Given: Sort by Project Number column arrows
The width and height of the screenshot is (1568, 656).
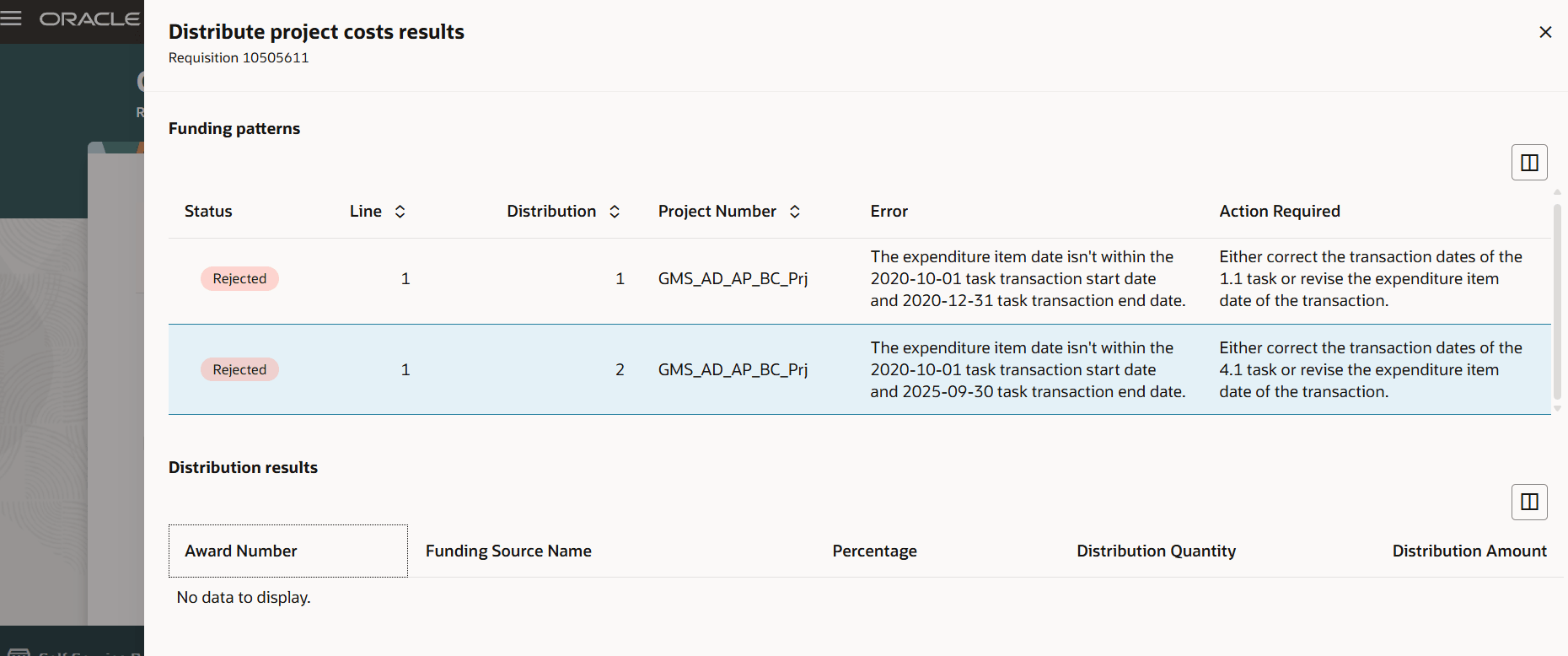Looking at the screenshot, I should pos(795,212).
